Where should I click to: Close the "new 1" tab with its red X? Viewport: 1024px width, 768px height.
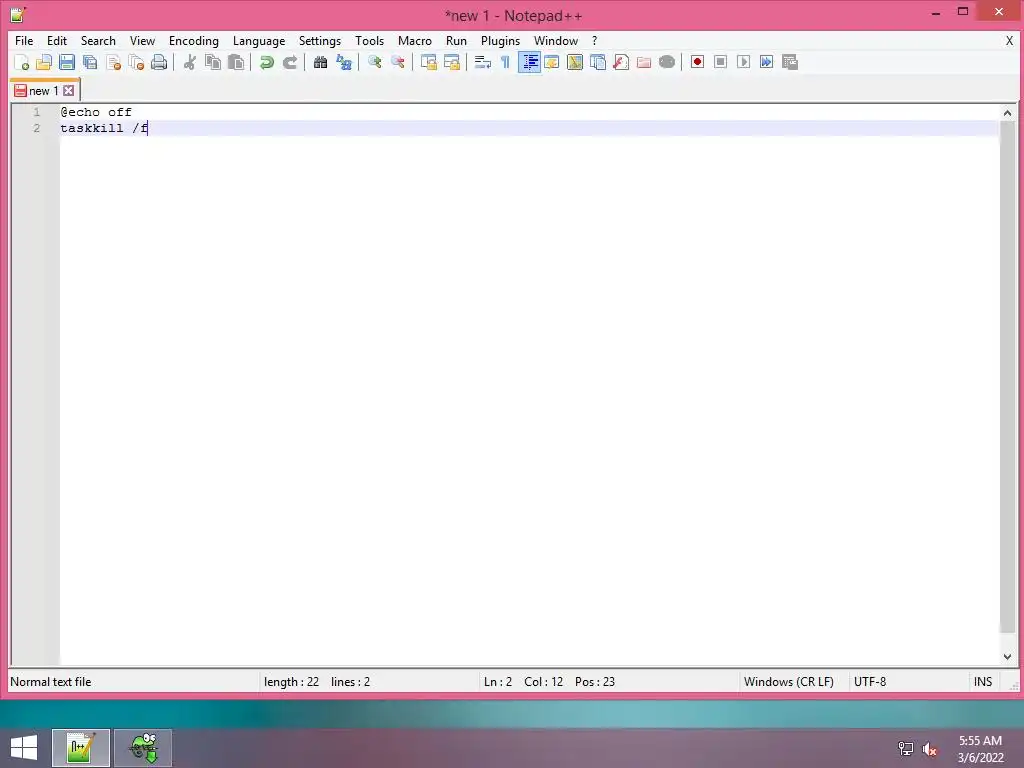pyautogui.click(x=69, y=91)
